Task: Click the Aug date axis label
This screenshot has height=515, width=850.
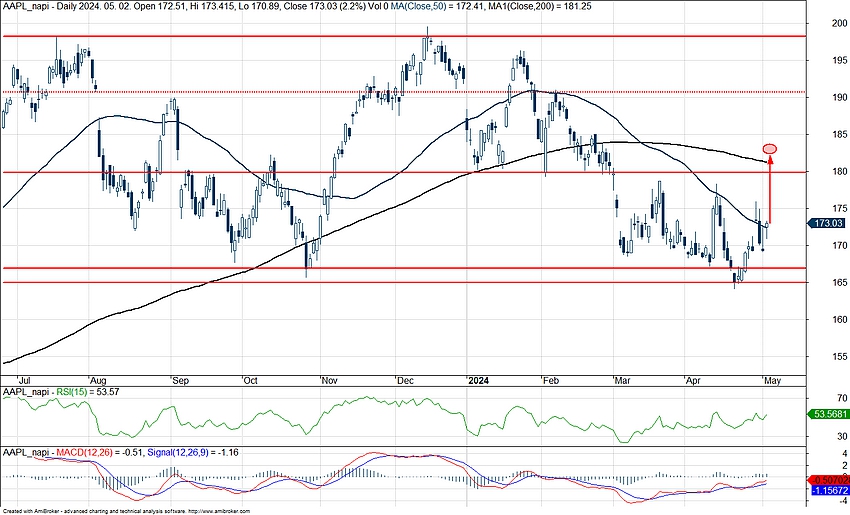Action: pyautogui.click(x=98, y=381)
